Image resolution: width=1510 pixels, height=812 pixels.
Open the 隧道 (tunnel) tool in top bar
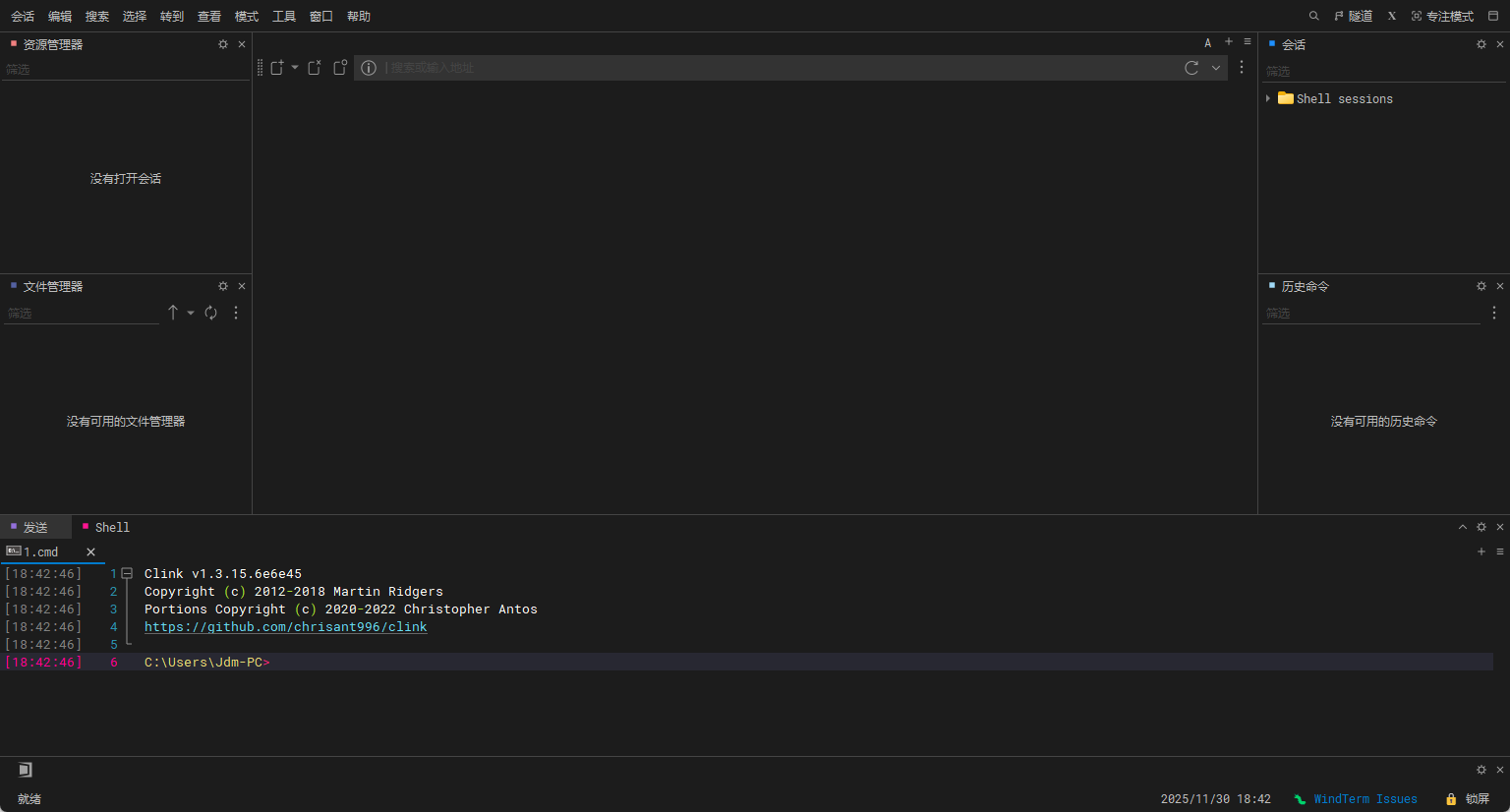click(x=1354, y=17)
